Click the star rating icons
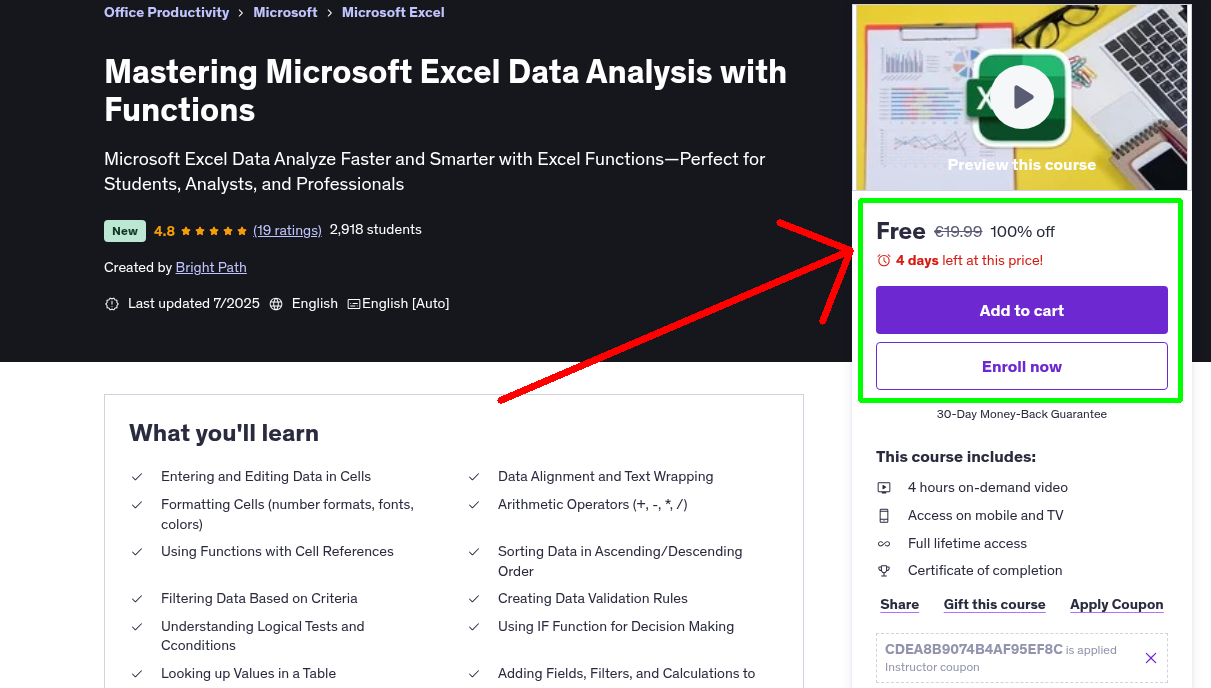 click(214, 230)
